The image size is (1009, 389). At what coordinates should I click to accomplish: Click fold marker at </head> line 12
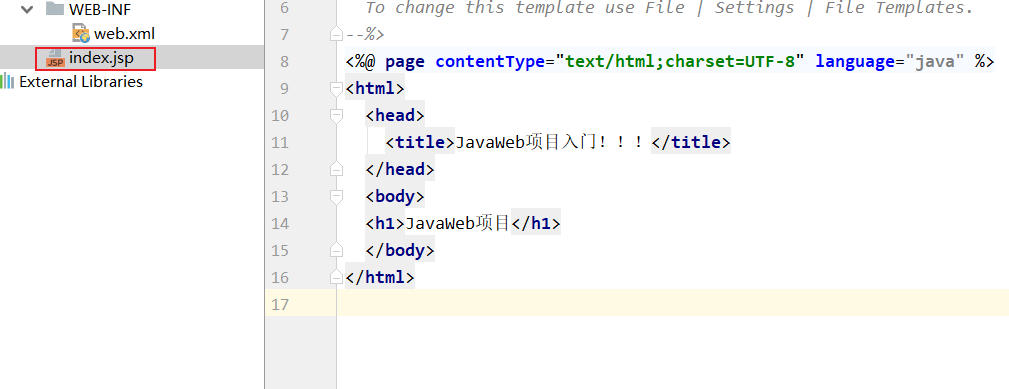336,170
